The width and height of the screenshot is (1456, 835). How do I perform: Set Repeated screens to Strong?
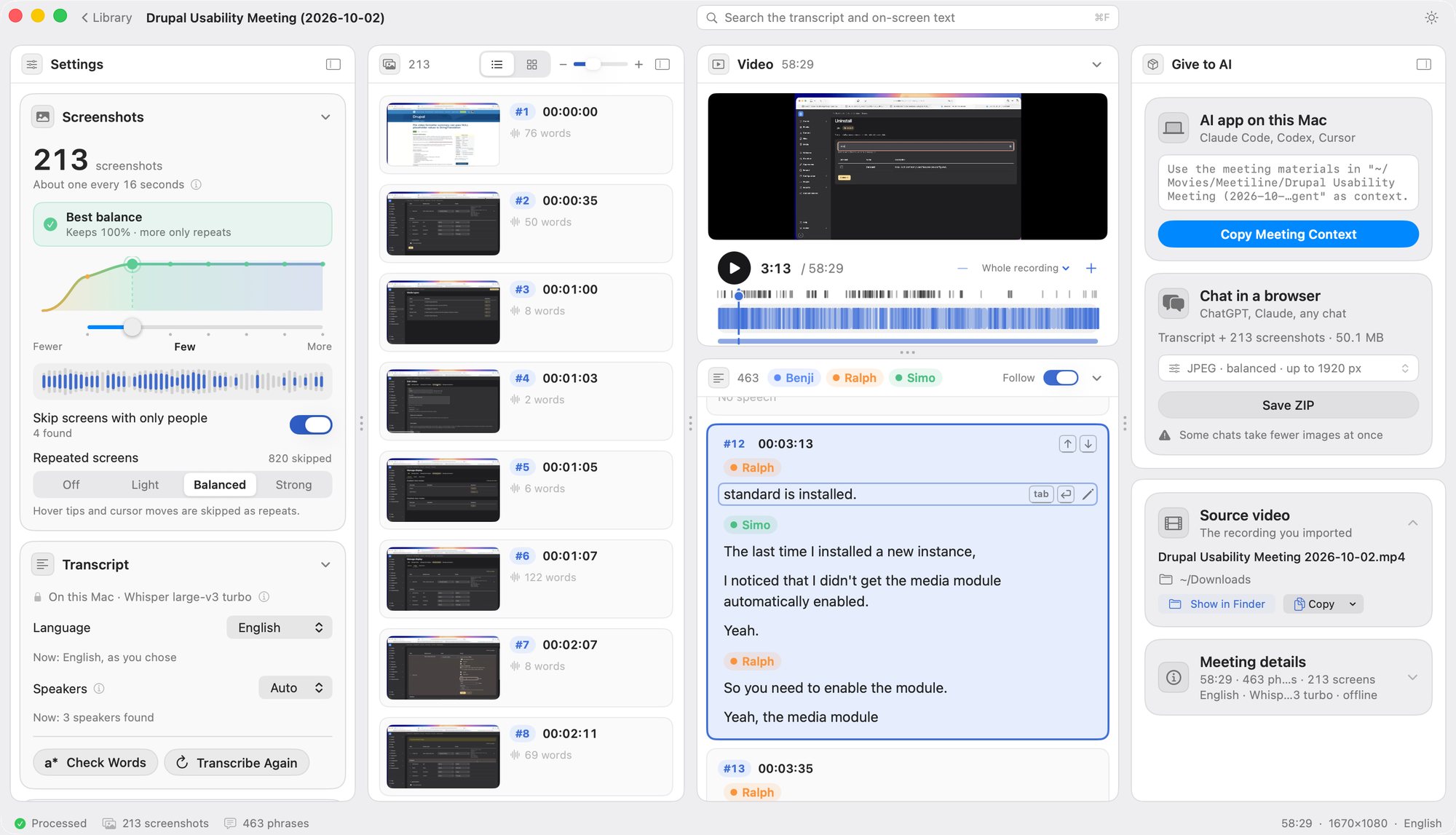point(293,484)
